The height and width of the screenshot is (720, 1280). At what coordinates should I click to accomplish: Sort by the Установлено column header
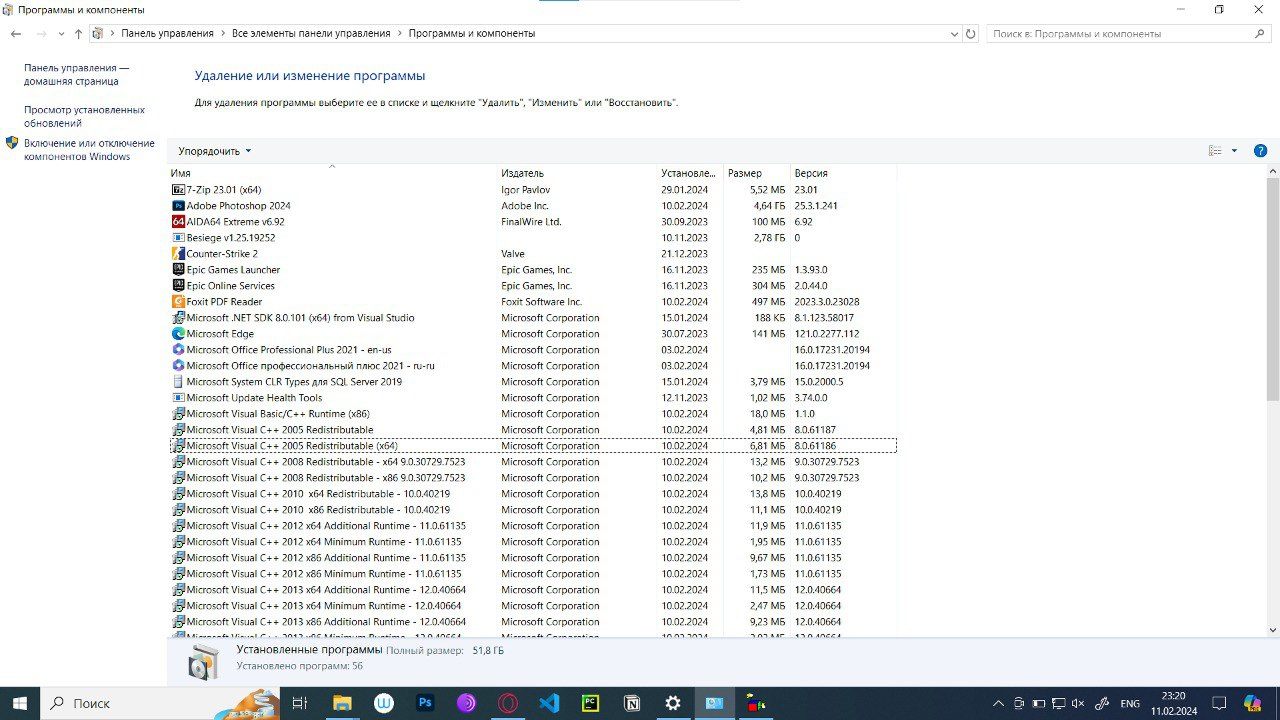pyautogui.click(x=691, y=173)
